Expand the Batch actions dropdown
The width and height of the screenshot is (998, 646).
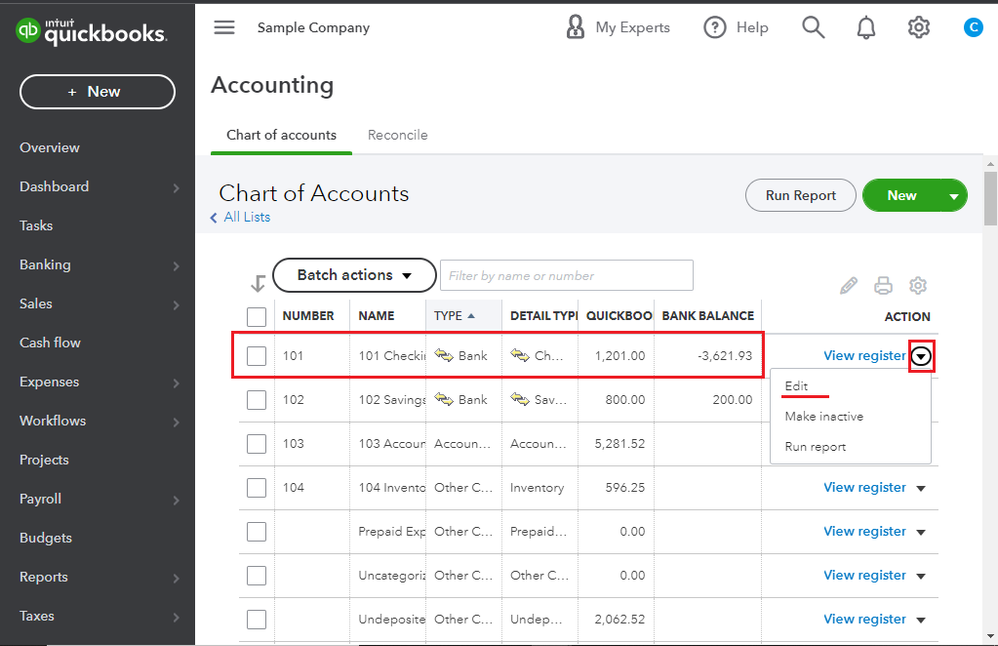[x=354, y=275]
